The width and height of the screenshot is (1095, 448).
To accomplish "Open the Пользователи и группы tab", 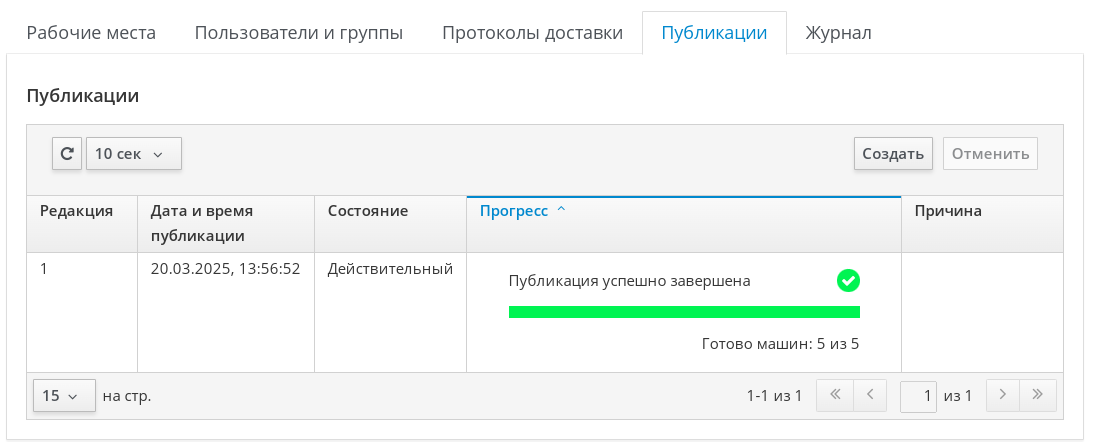I will click(x=299, y=33).
